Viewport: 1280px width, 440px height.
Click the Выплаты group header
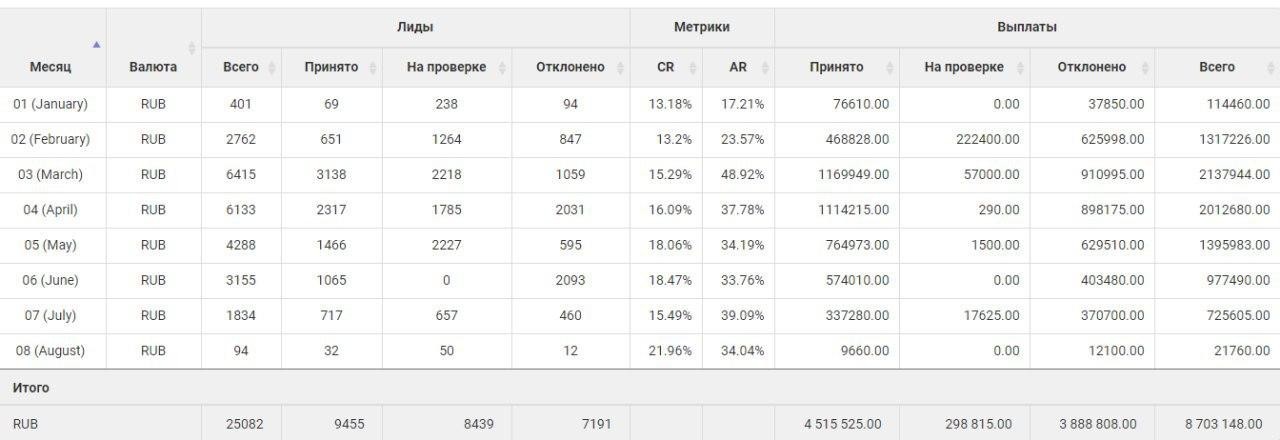(x=1027, y=27)
